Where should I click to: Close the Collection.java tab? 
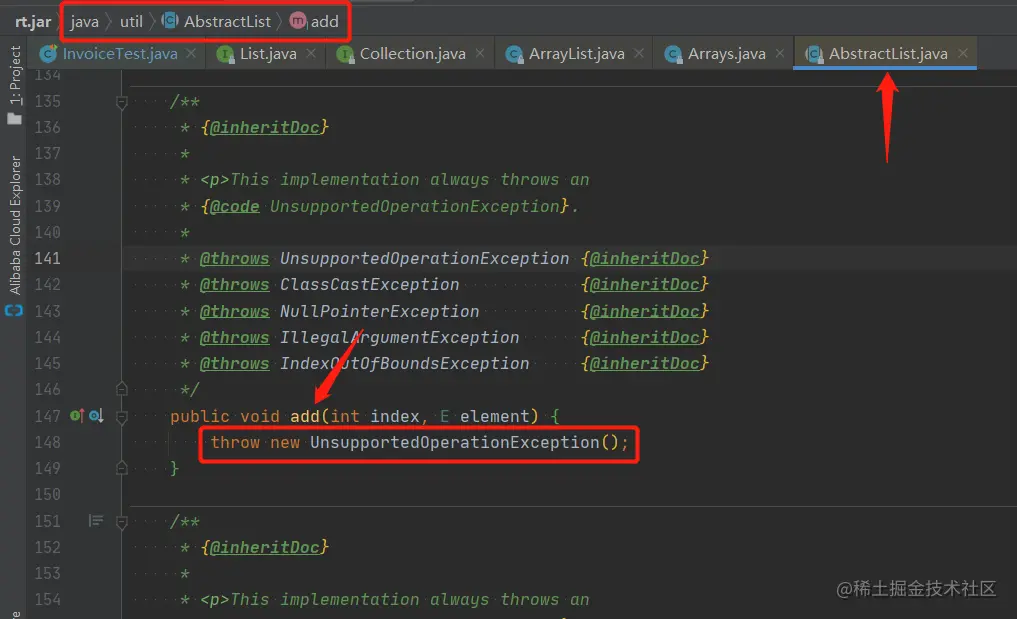coord(479,53)
